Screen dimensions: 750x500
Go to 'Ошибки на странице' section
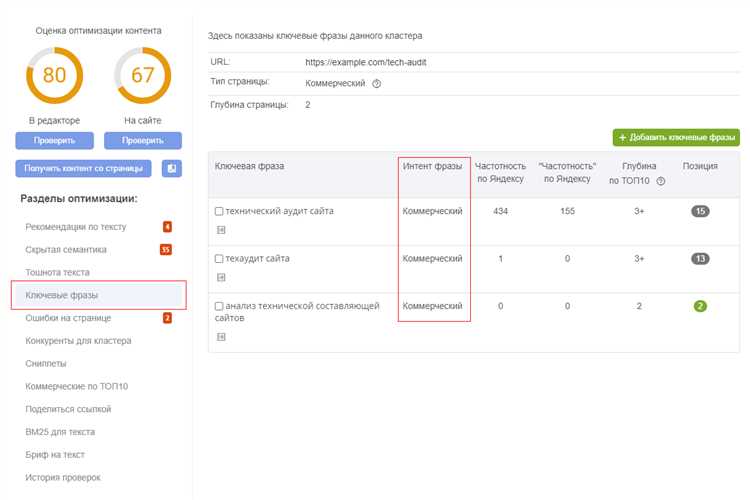pos(68,318)
